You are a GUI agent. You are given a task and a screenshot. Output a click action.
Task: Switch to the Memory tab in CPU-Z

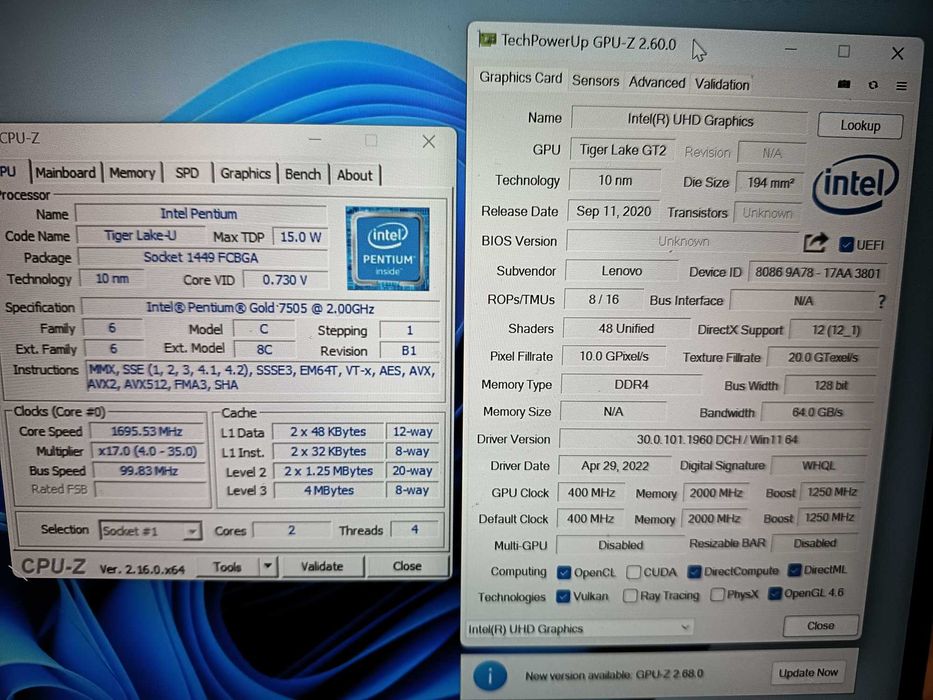(132, 173)
